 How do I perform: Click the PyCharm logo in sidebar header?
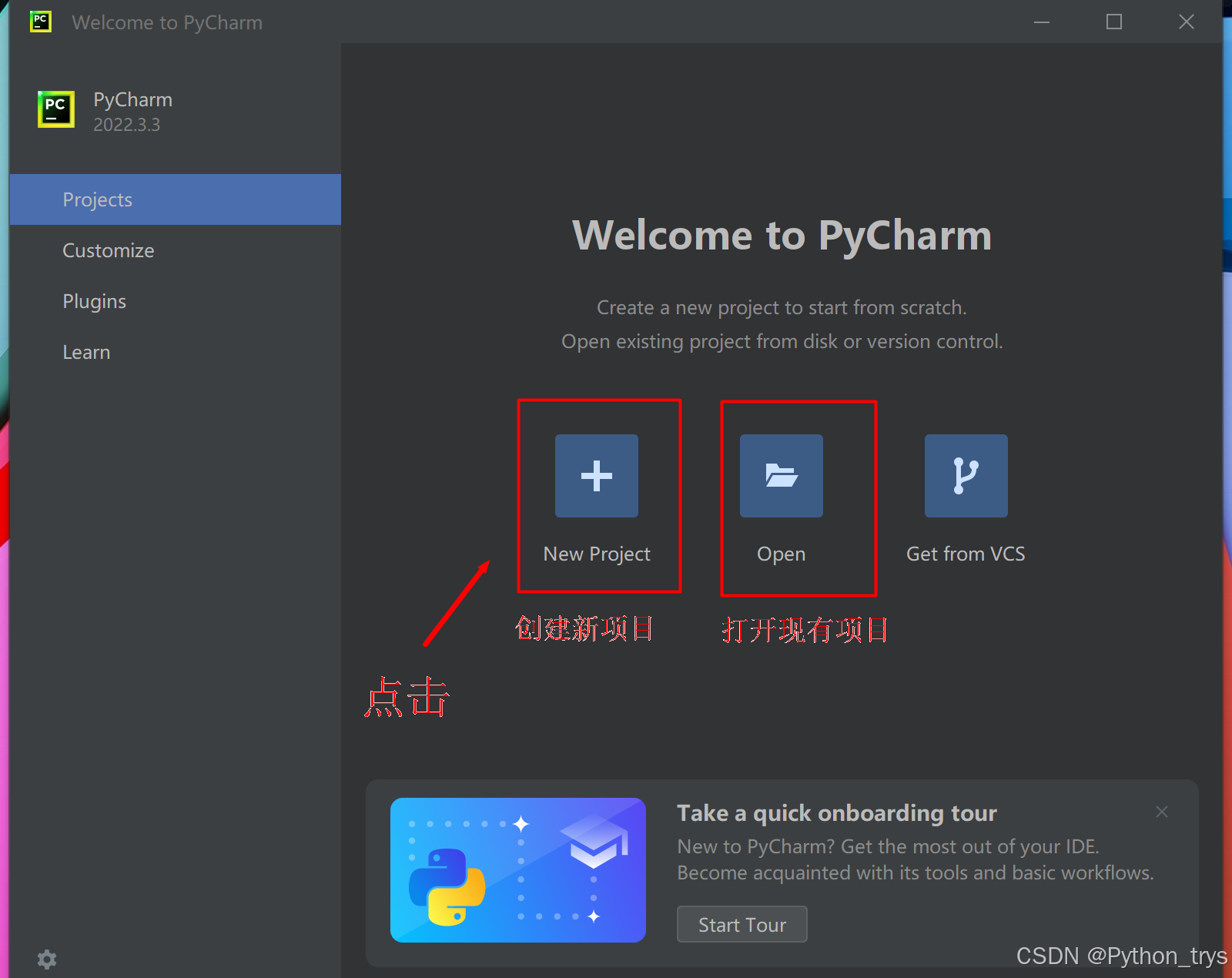tap(56, 109)
